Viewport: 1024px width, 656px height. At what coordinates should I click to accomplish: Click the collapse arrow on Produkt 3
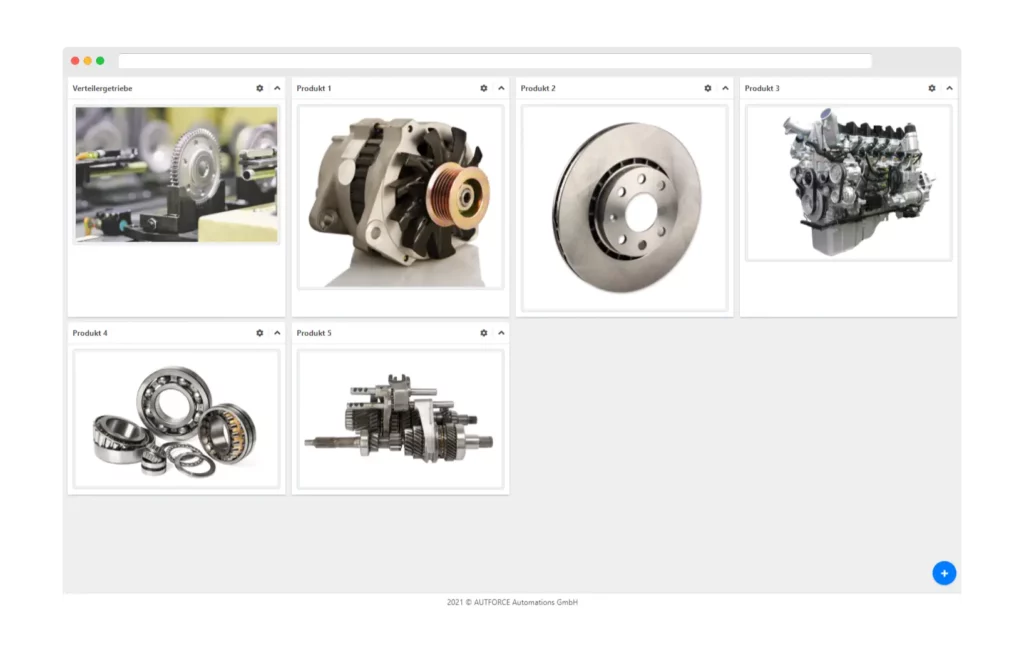pyautogui.click(x=948, y=88)
